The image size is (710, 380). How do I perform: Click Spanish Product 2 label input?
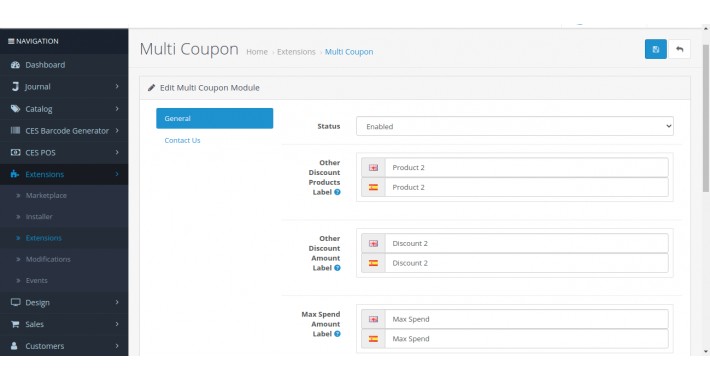[x=527, y=187]
